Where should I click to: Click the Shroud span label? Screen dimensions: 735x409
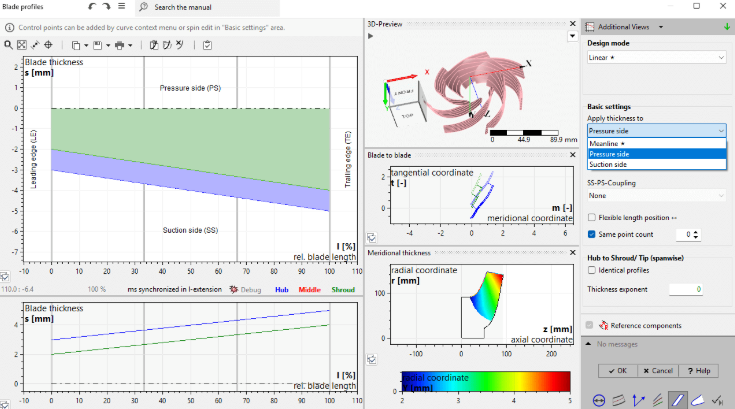tap(343, 290)
